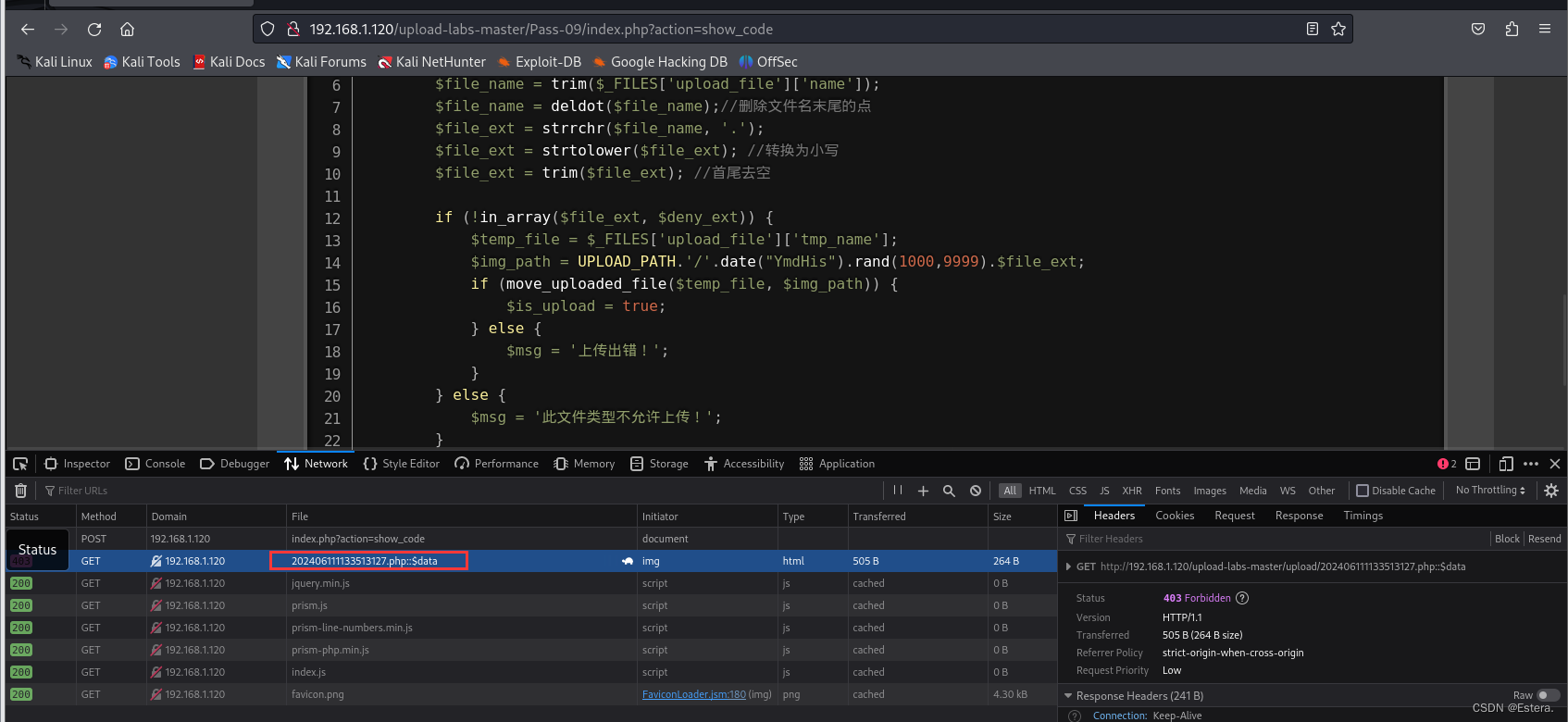Open FaviconLoader.jsm:180 initiator link
1568x722 pixels.
coord(693,694)
